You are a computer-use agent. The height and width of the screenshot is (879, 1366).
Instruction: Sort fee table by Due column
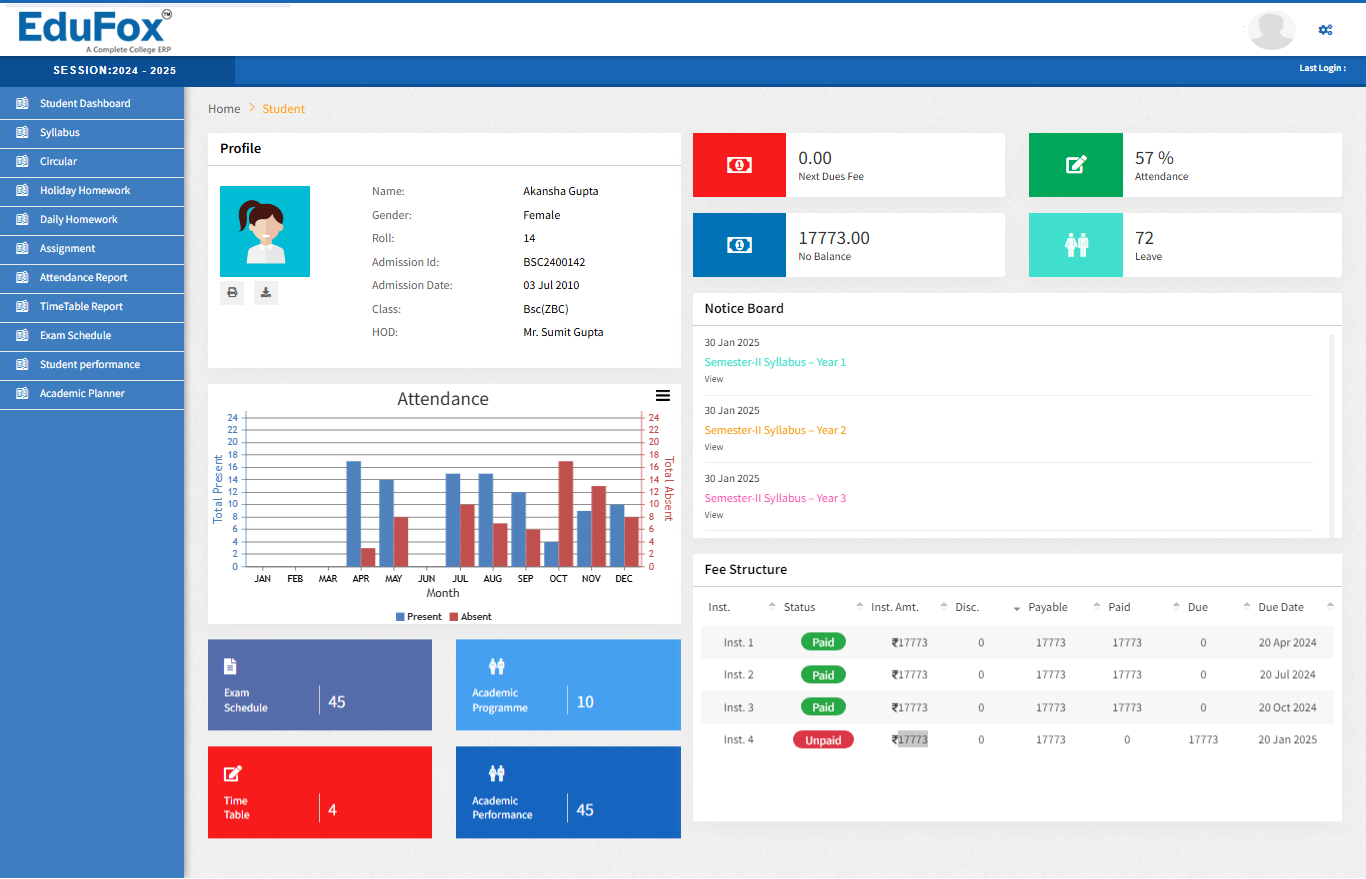[x=1217, y=607]
